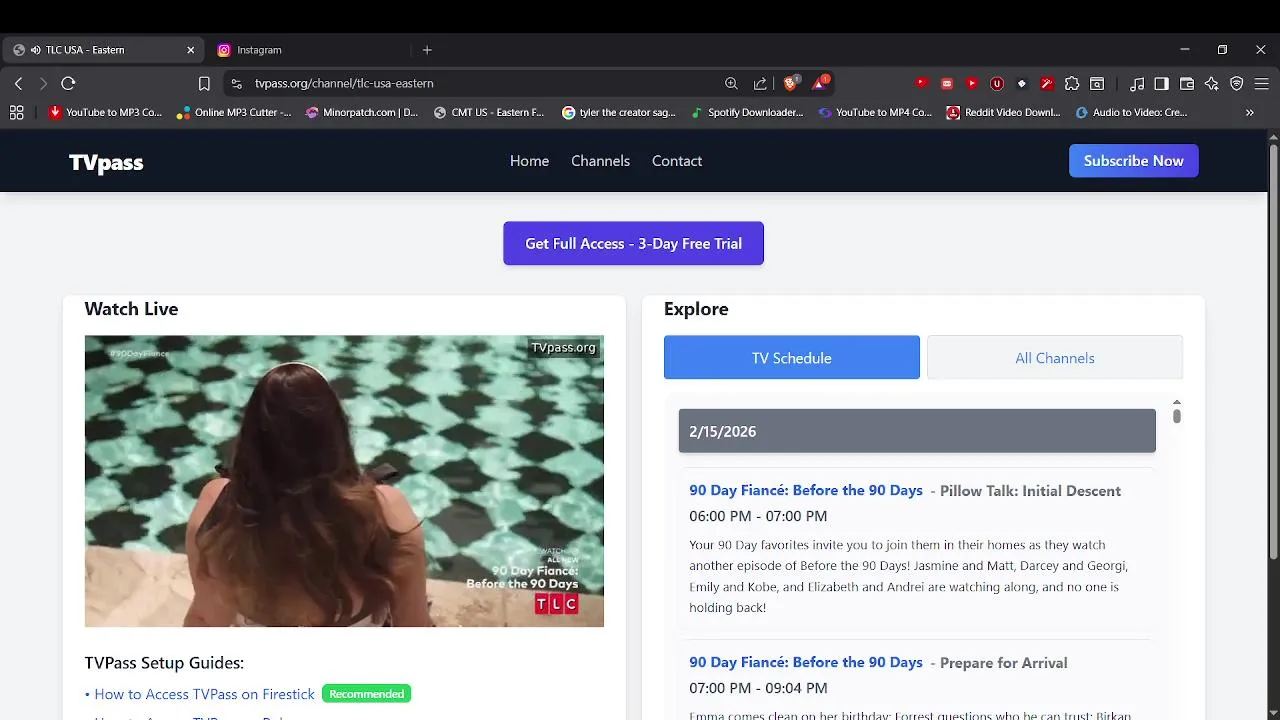This screenshot has height=720, width=1280.
Task: Open the Channels nav link
Action: (x=600, y=161)
